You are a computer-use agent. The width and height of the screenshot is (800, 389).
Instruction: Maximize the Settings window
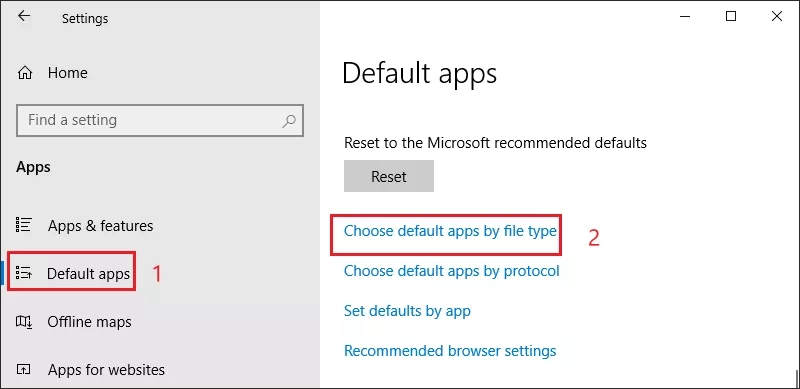coord(731,16)
